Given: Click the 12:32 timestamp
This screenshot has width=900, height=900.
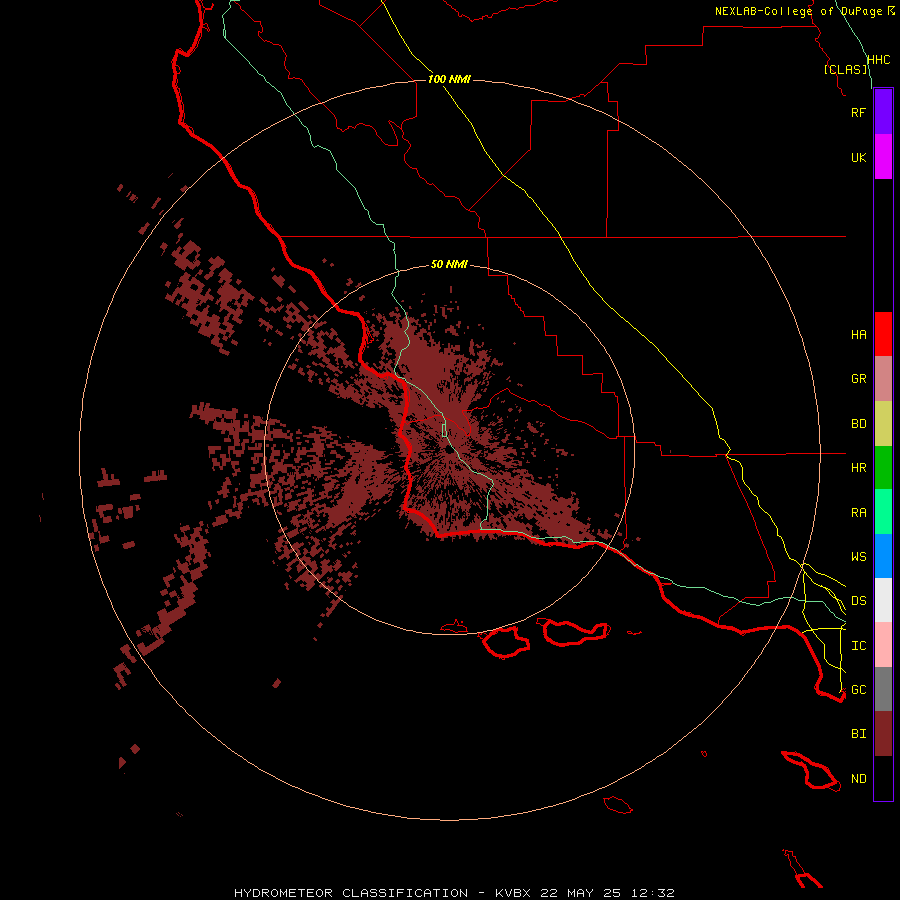Looking at the screenshot, I should [x=653, y=893].
